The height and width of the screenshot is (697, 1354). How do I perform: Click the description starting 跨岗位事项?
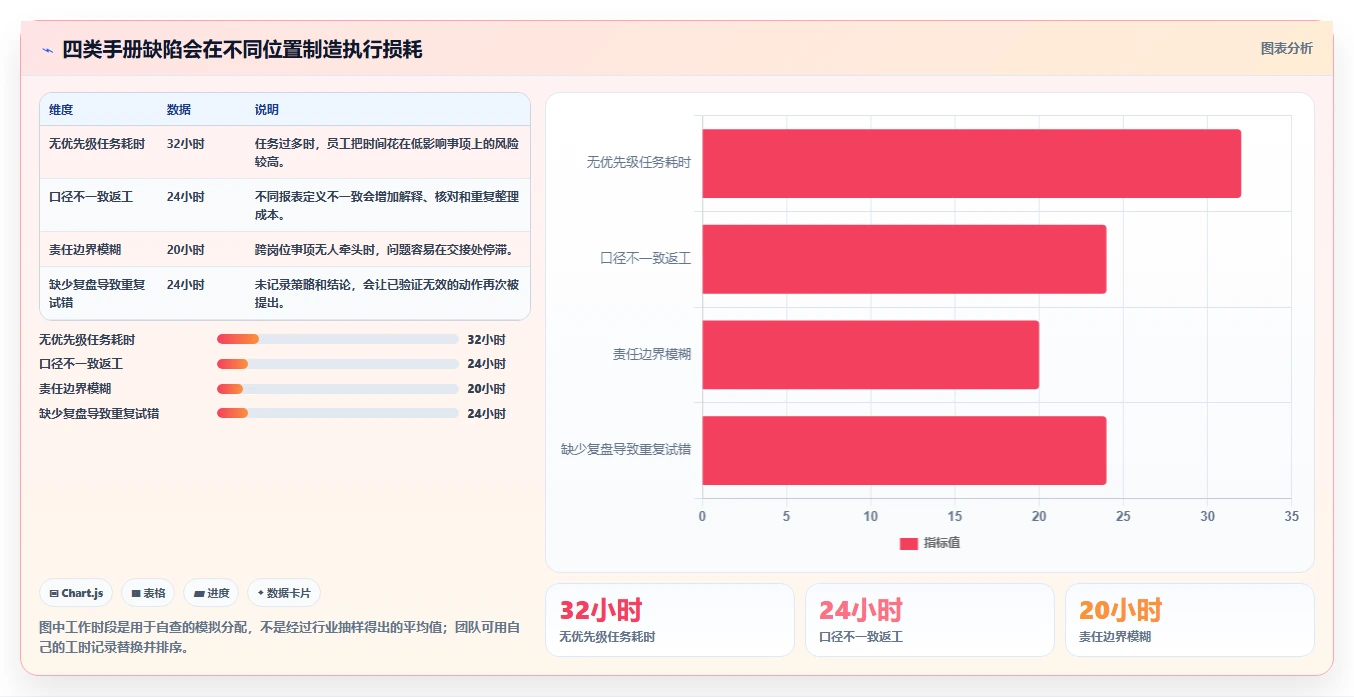pos(385,250)
